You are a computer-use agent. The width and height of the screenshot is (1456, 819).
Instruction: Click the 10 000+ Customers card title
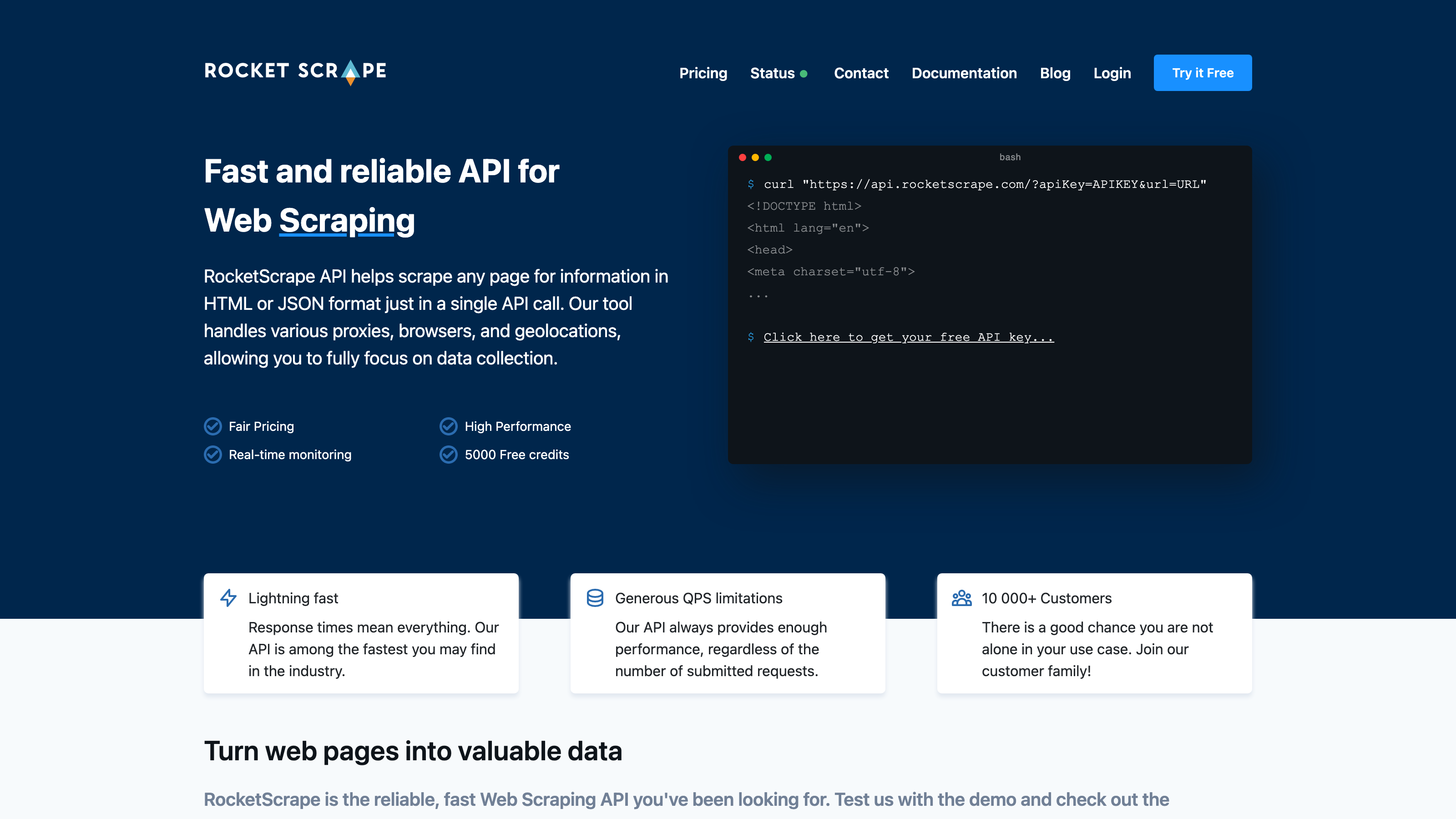point(1046,598)
